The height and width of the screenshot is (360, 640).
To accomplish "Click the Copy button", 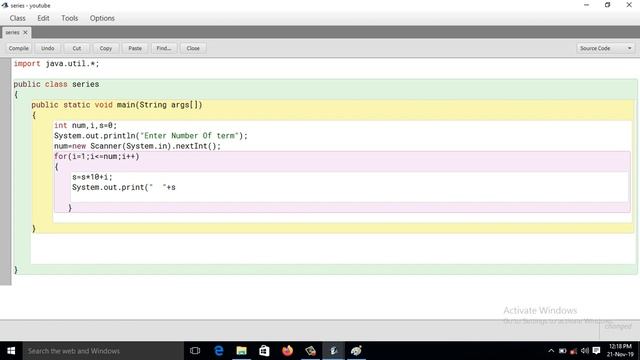I will (x=106, y=48).
